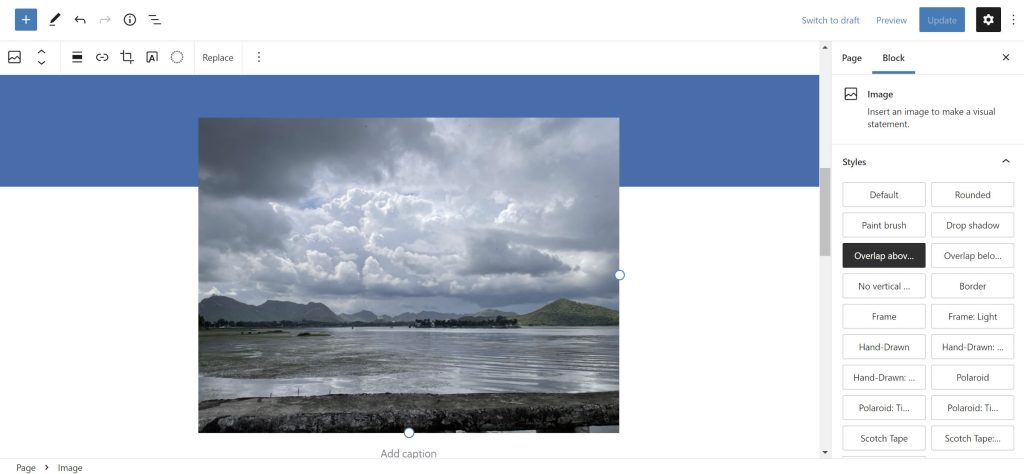Image resolution: width=1024 pixels, height=474 pixels.
Task: Collapse the Styles section
Action: coord(1005,162)
